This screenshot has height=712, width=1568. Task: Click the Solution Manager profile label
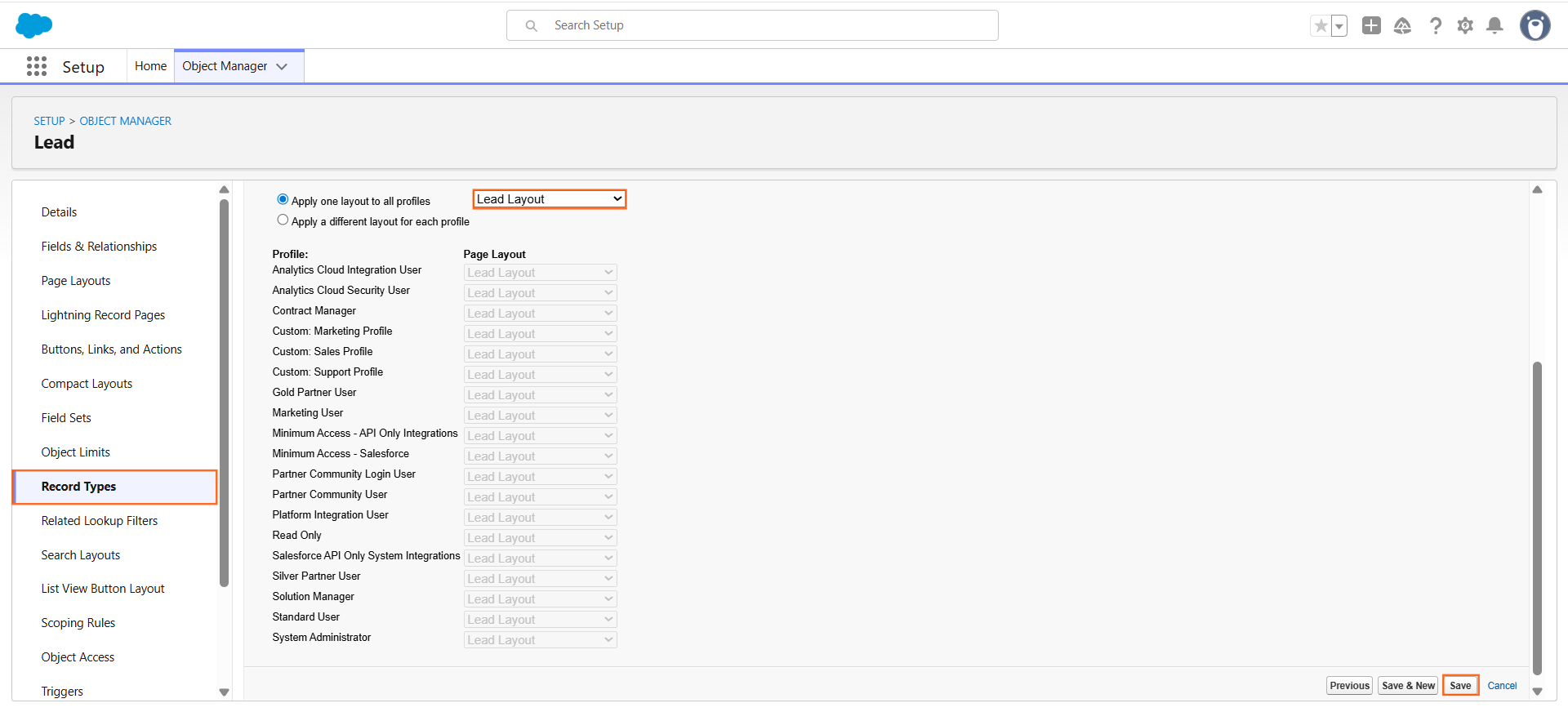tap(314, 597)
